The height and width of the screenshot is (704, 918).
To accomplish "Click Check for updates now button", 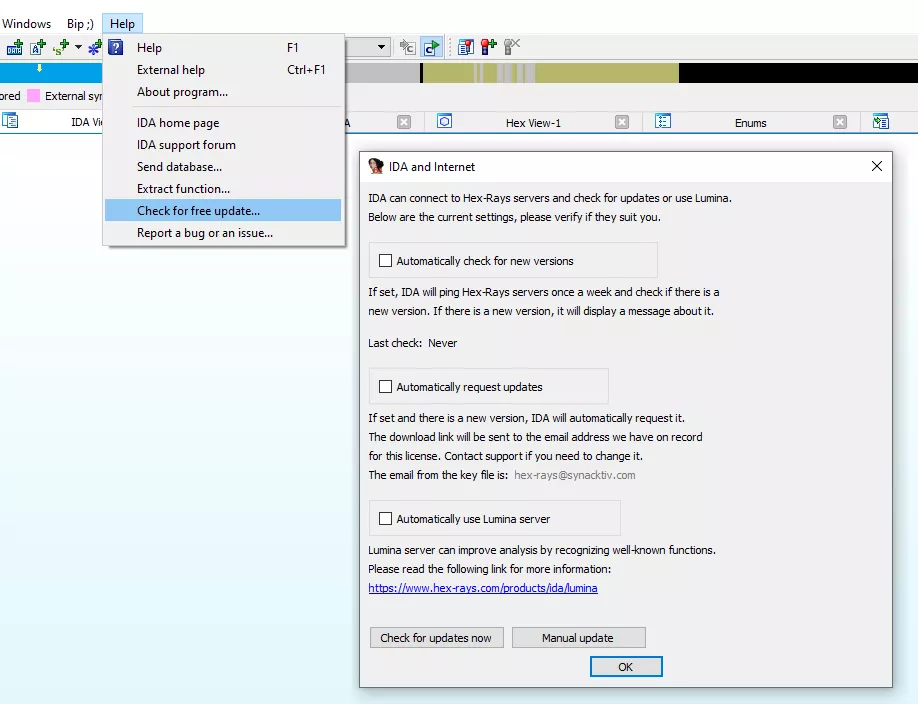I will click(436, 638).
